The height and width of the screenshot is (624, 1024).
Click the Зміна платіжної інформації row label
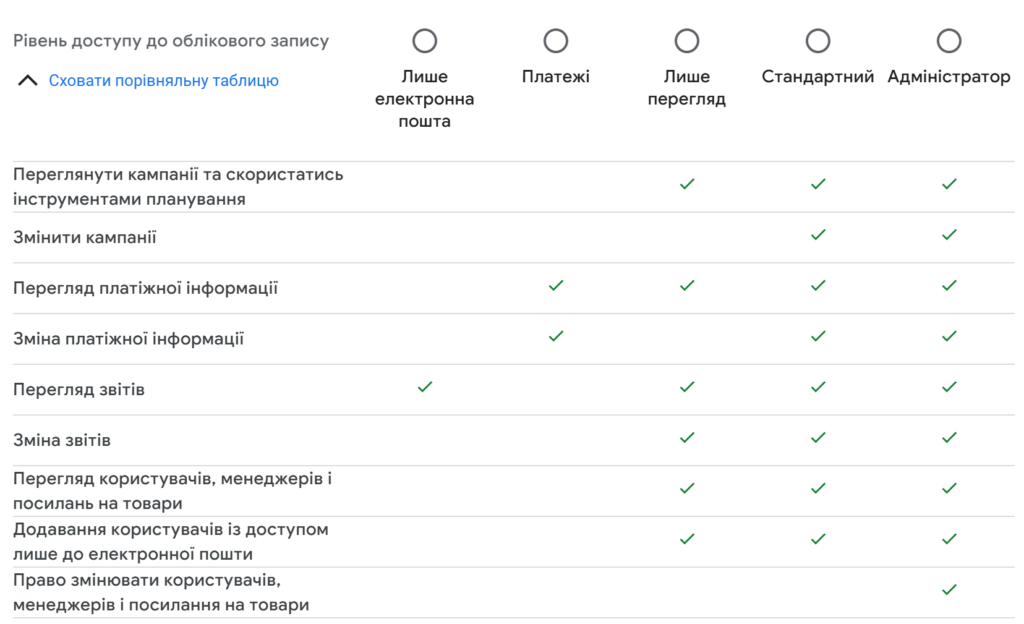pos(129,339)
